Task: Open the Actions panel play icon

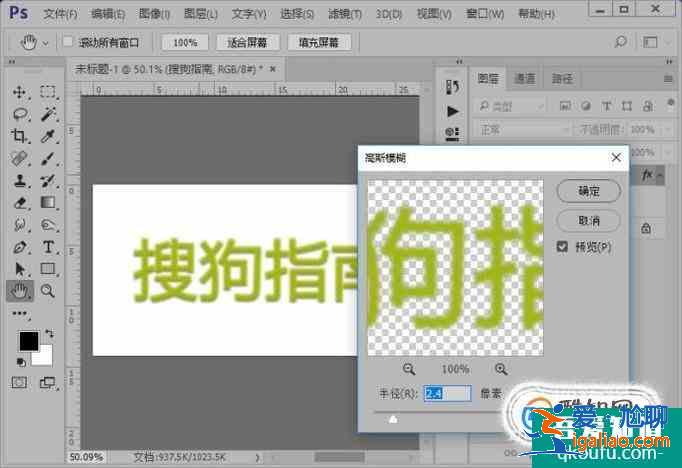Action: tap(452, 111)
